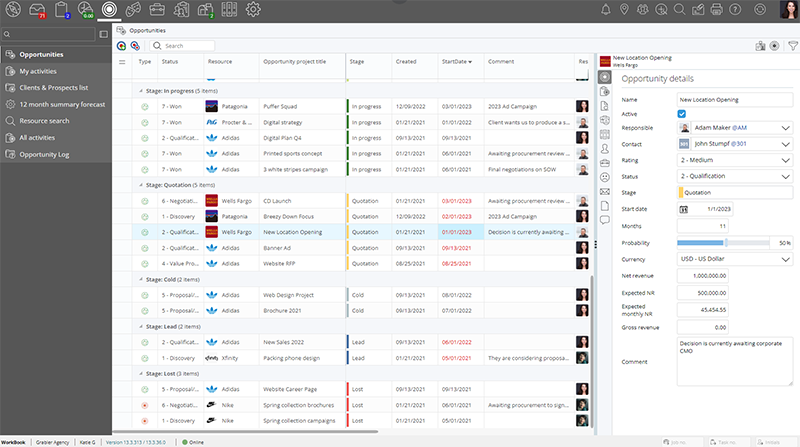Open Opportunity Log in sidebar
Viewport: 800px width, 447px height.
click(x=47, y=154)
